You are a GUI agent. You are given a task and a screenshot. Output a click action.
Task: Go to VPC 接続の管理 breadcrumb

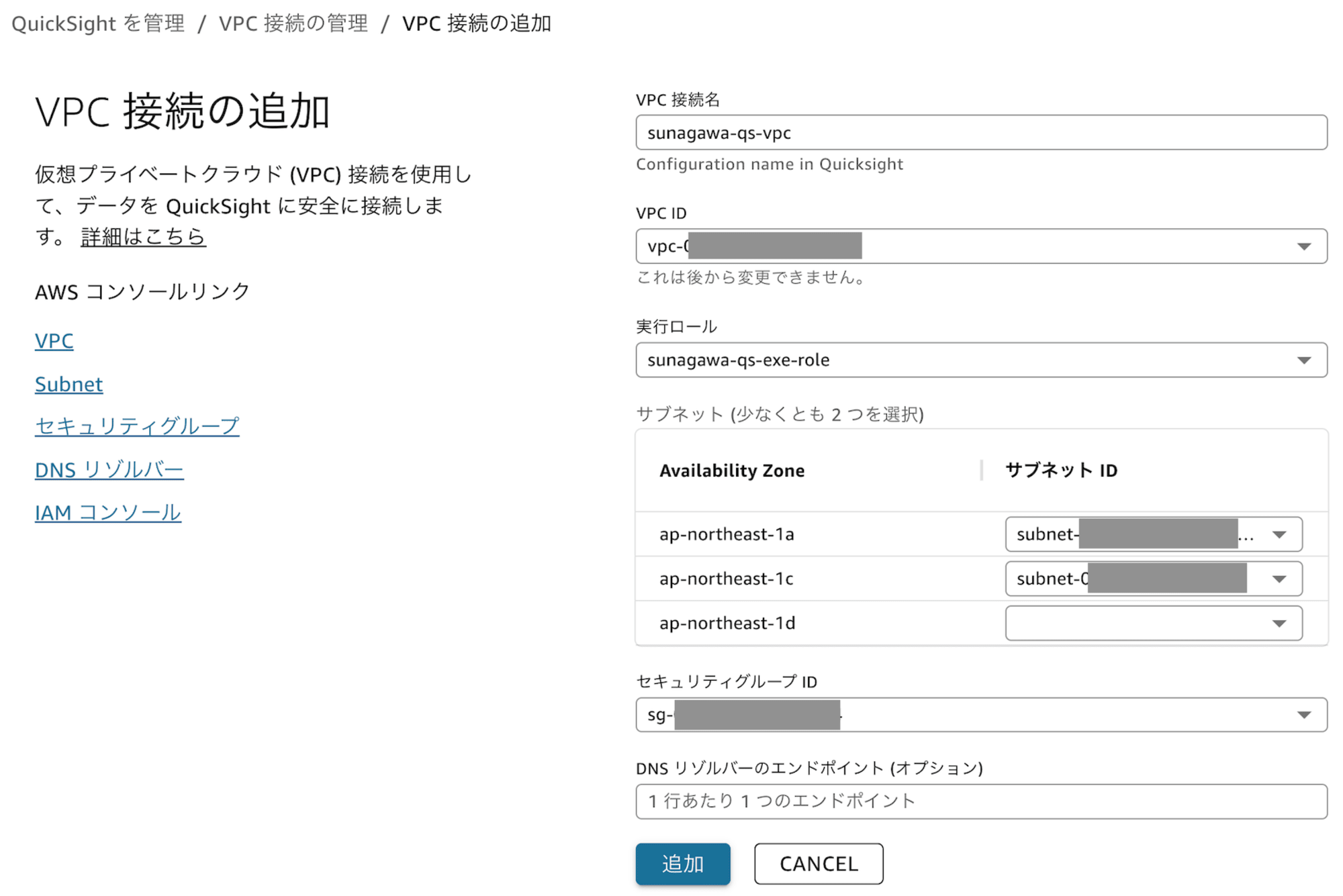tap(293, 23)
